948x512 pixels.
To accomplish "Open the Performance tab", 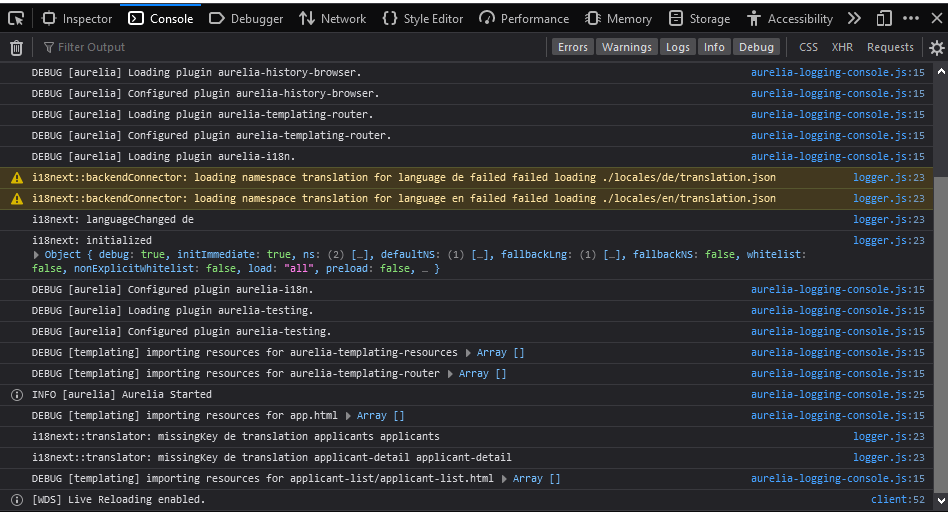I will (x=524, y=19).
